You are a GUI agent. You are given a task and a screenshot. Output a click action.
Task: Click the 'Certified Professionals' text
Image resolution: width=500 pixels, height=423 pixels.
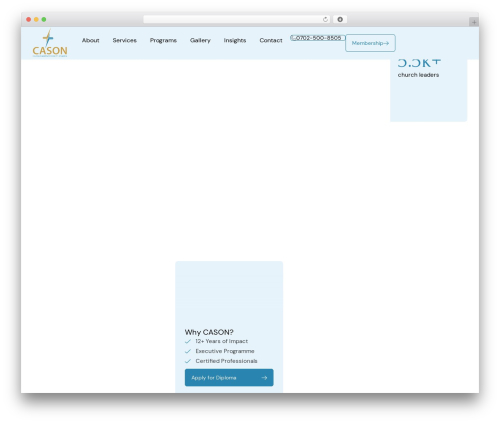click(226, 361)
